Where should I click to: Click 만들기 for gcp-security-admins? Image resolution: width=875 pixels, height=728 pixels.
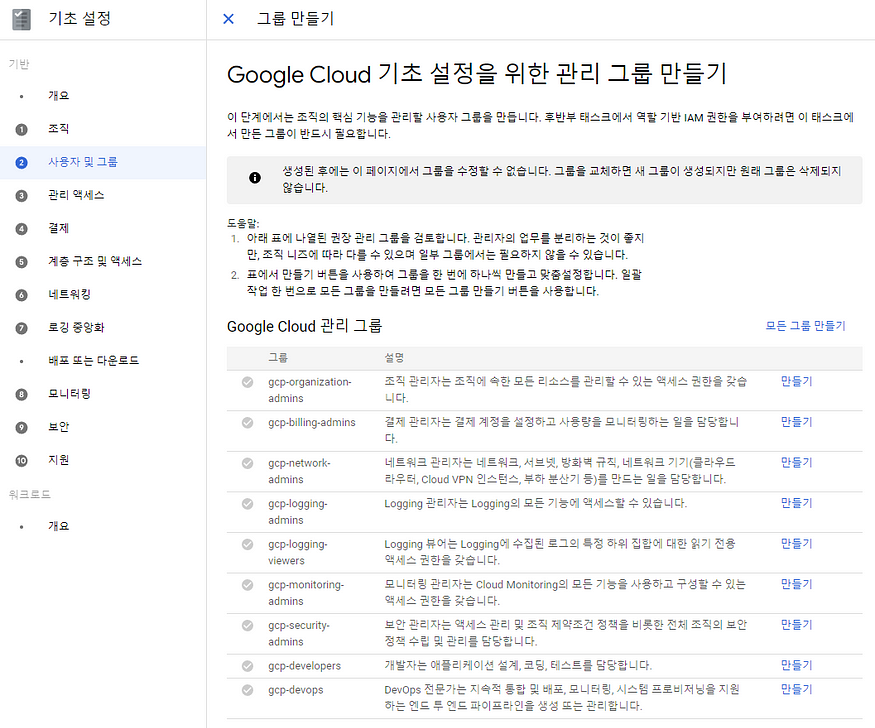796,625
